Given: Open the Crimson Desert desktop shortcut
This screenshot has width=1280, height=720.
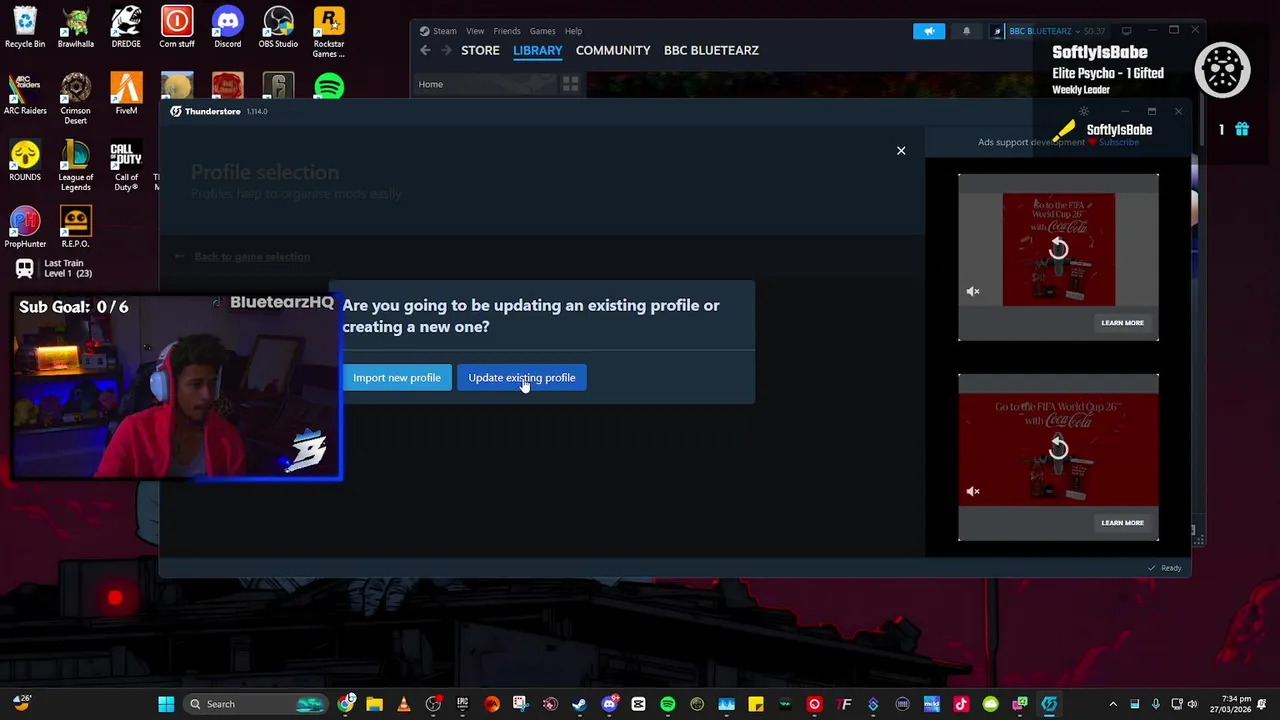Looking at the screenshot, I should (76, 100).
